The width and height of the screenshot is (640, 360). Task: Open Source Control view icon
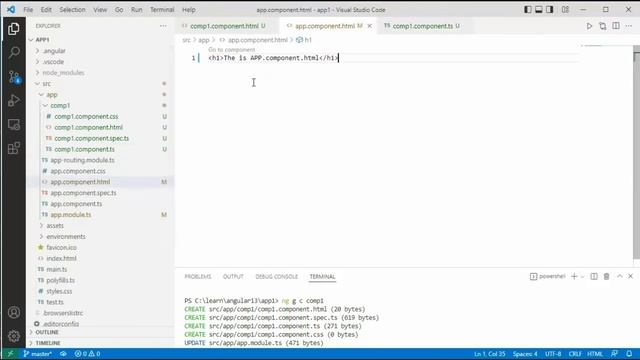(x=13, y=76)
